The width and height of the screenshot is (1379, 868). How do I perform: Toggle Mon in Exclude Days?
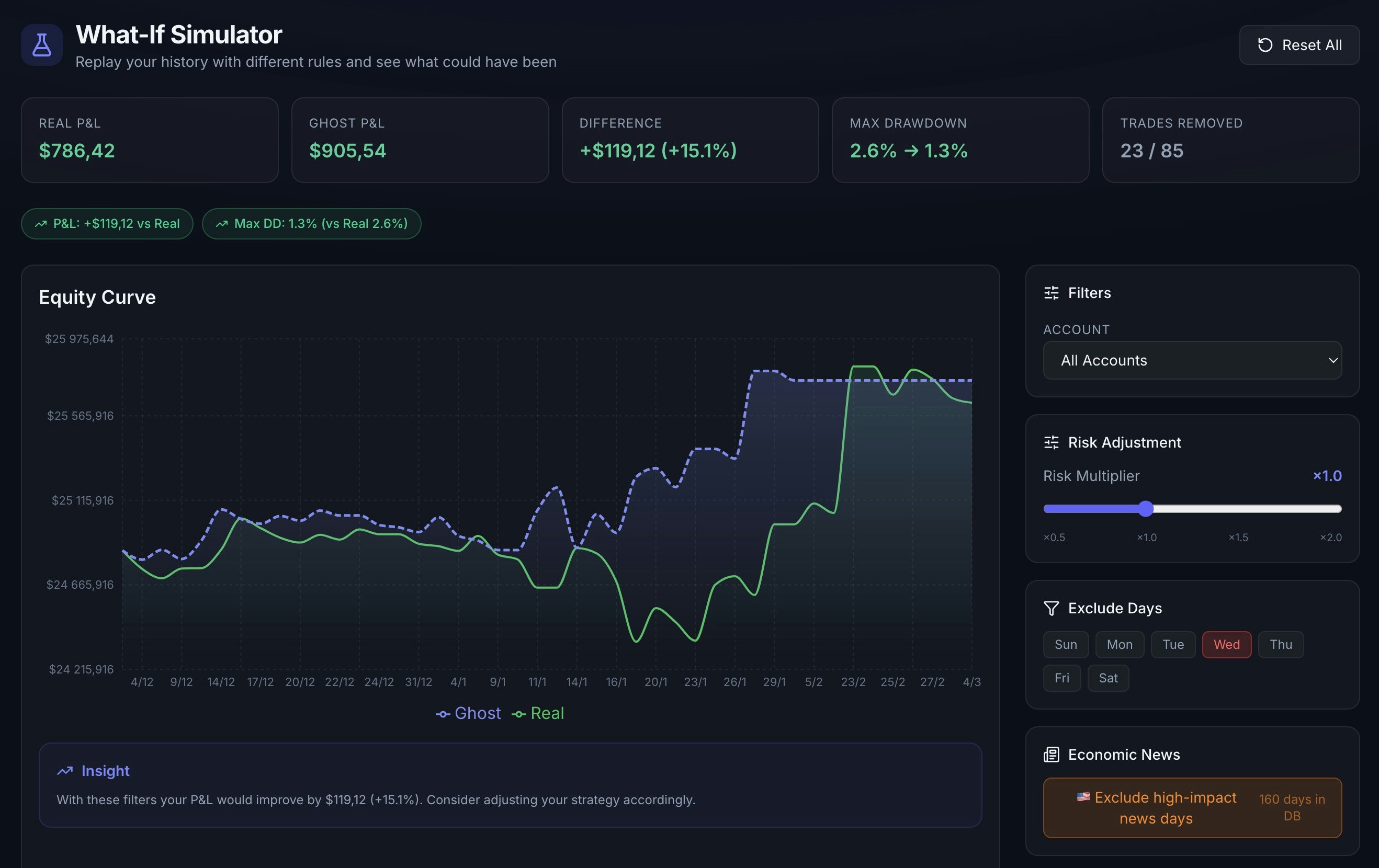pos(1119,645)
